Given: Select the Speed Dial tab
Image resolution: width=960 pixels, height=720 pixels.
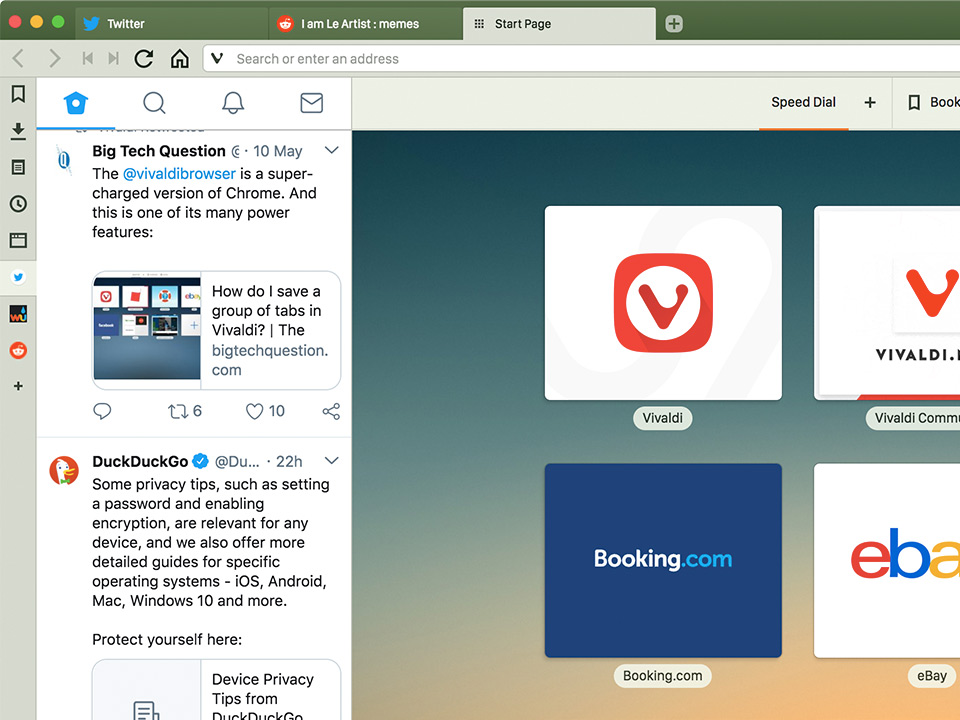Looking at the screenshot, I should (803, 102).
